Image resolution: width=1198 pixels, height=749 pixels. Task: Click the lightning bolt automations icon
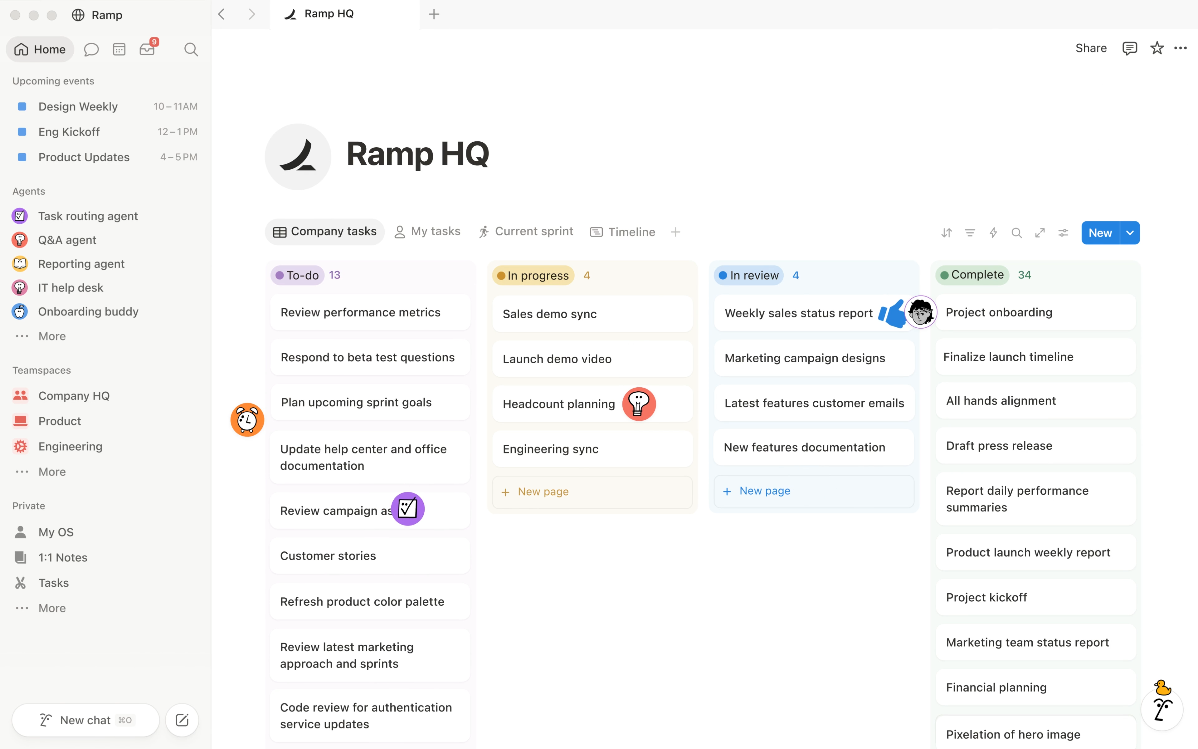coord(993,233)
